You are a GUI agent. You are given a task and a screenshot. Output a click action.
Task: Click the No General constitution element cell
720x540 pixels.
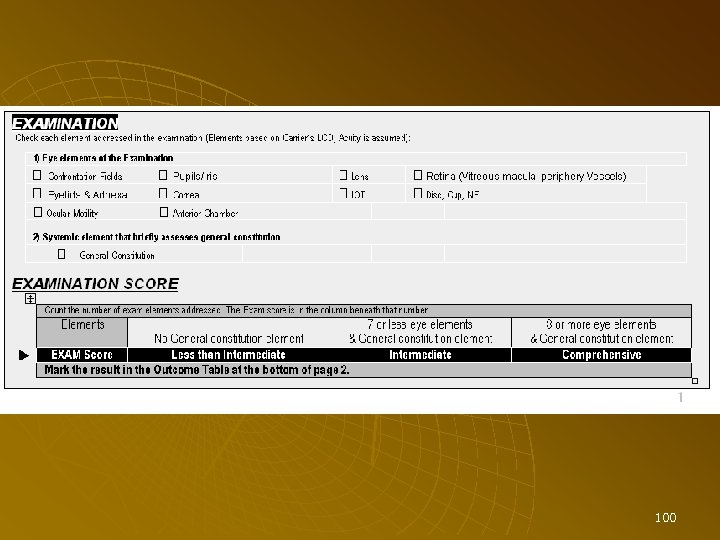229,332
